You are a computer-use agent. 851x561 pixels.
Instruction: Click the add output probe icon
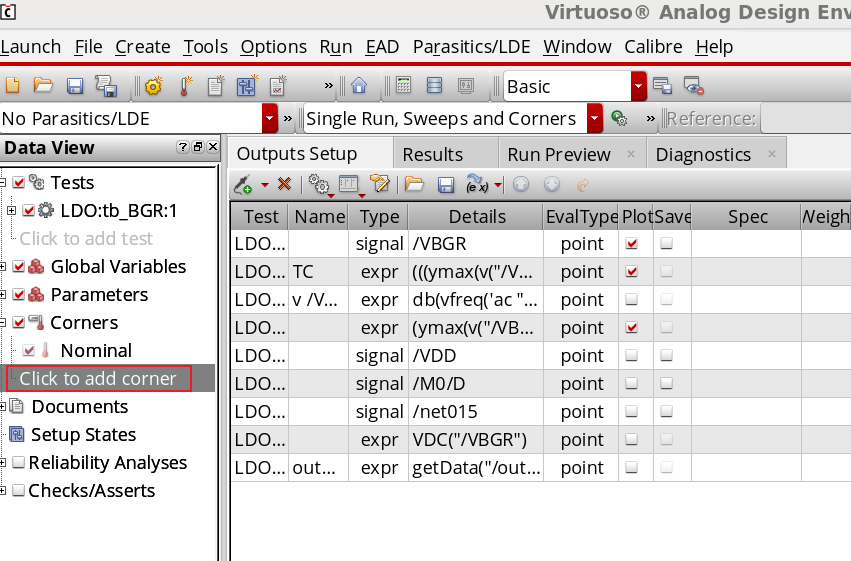click(x=243, y=185)
